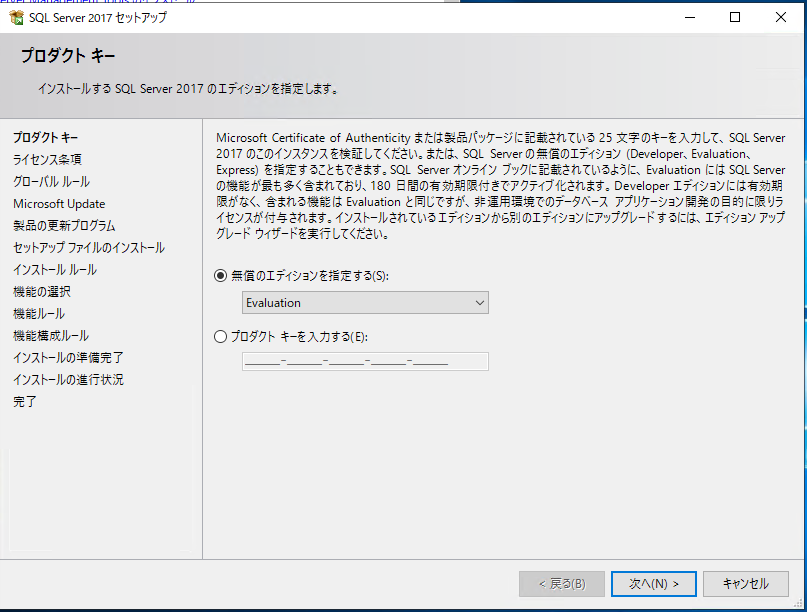Click the キャンセル button
807x612 pixels.
coord(746,584)
